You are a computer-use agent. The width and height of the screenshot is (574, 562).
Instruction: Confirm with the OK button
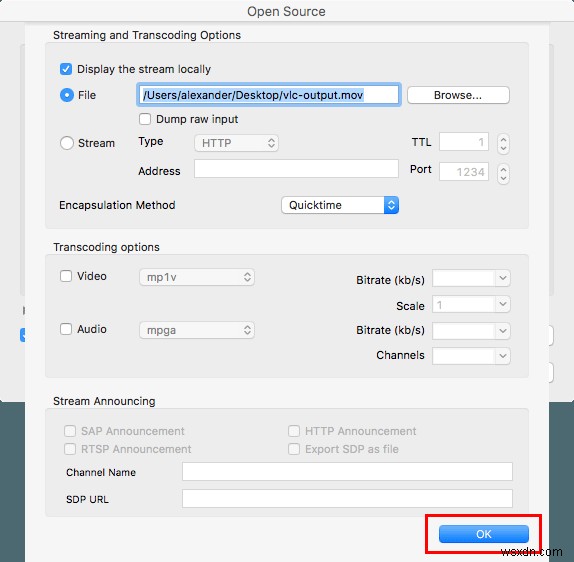click(x=484, y=534)
